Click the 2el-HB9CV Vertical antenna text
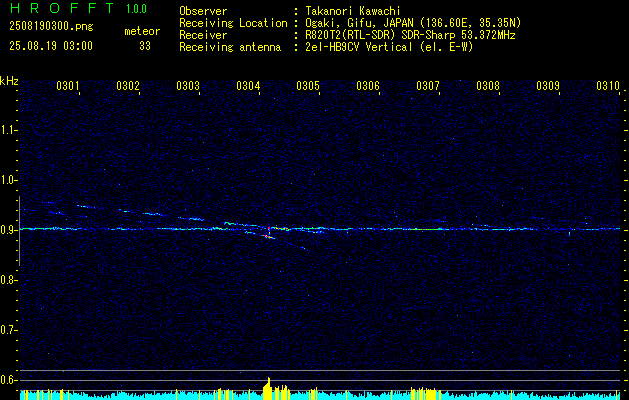The image size is (629, 400). [389, 47]
